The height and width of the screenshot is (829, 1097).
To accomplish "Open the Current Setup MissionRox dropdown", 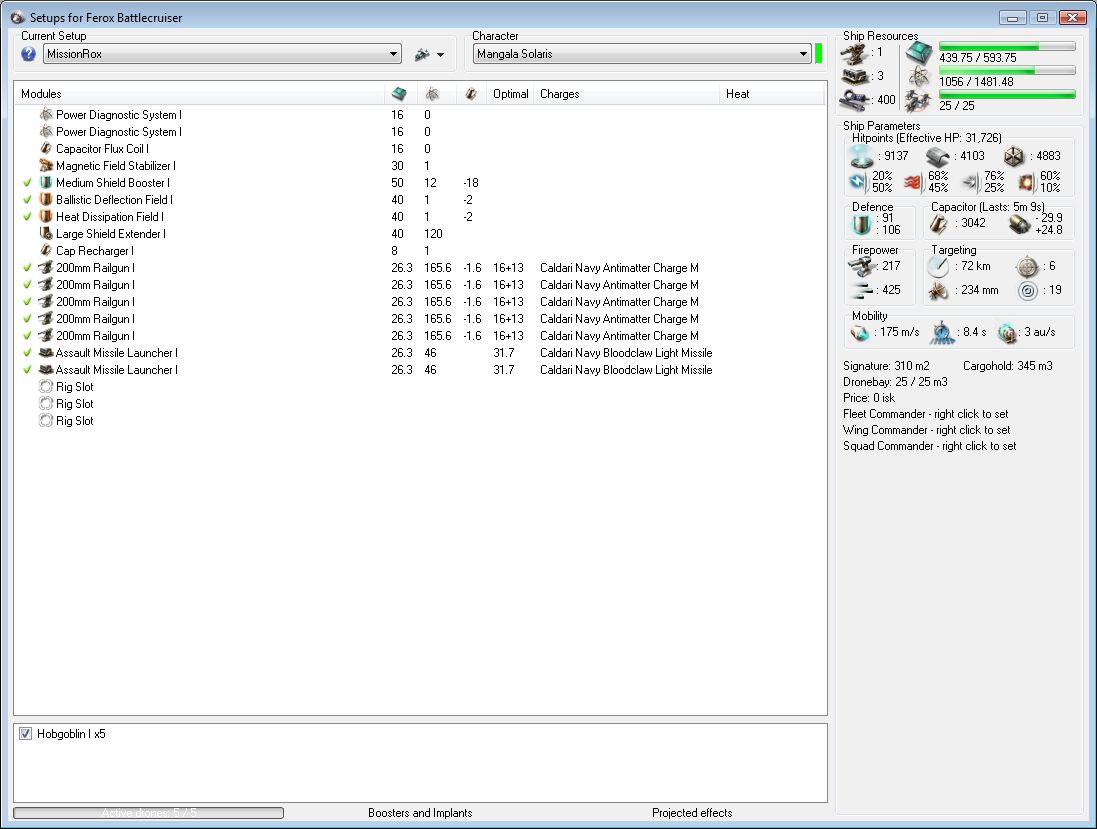I will click(x=393, y=54).
